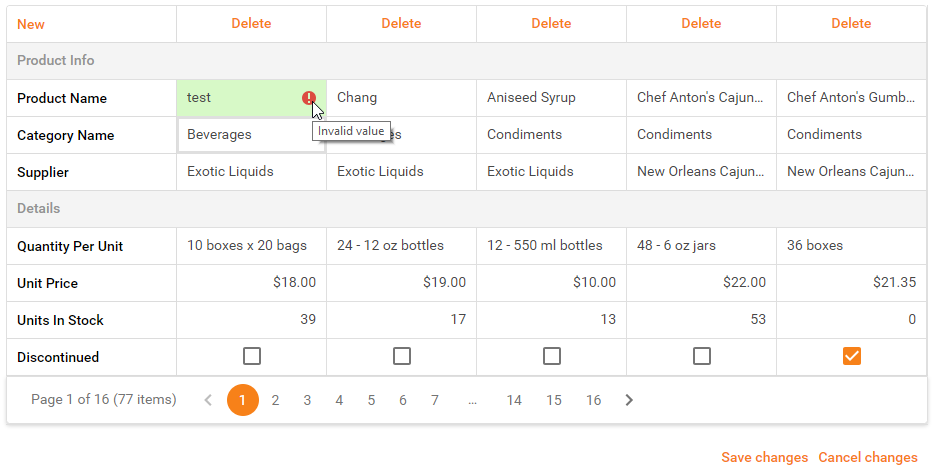
Task: Jump to page 16 in the pager
Action: [x=593, y=400]
